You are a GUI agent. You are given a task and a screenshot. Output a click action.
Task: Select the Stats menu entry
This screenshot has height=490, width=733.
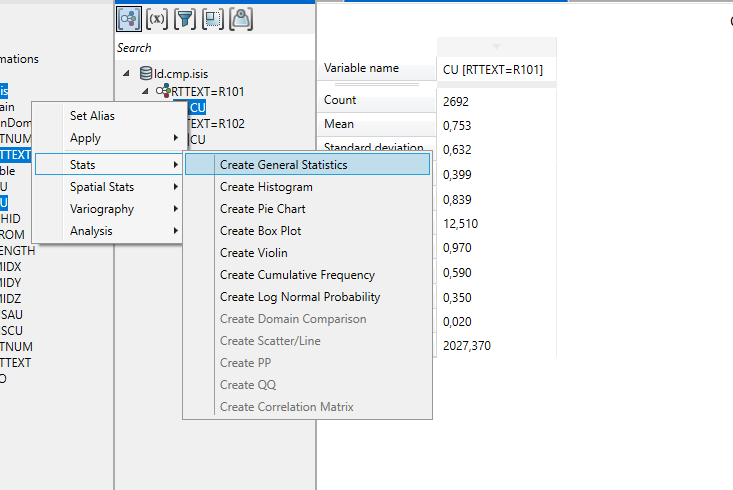click(x=108, y=165)
